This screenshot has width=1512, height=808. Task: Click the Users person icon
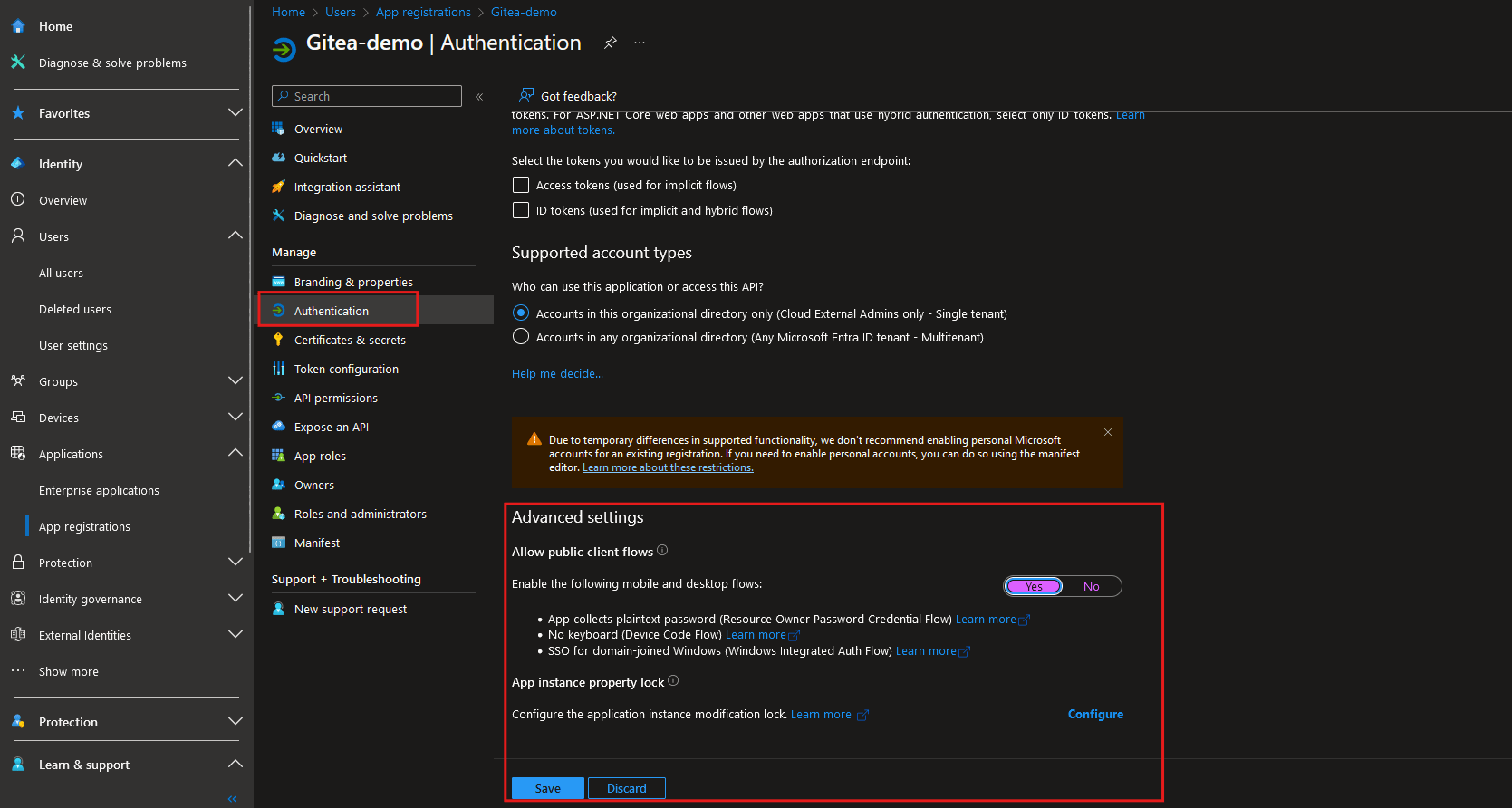pos(18,236)
